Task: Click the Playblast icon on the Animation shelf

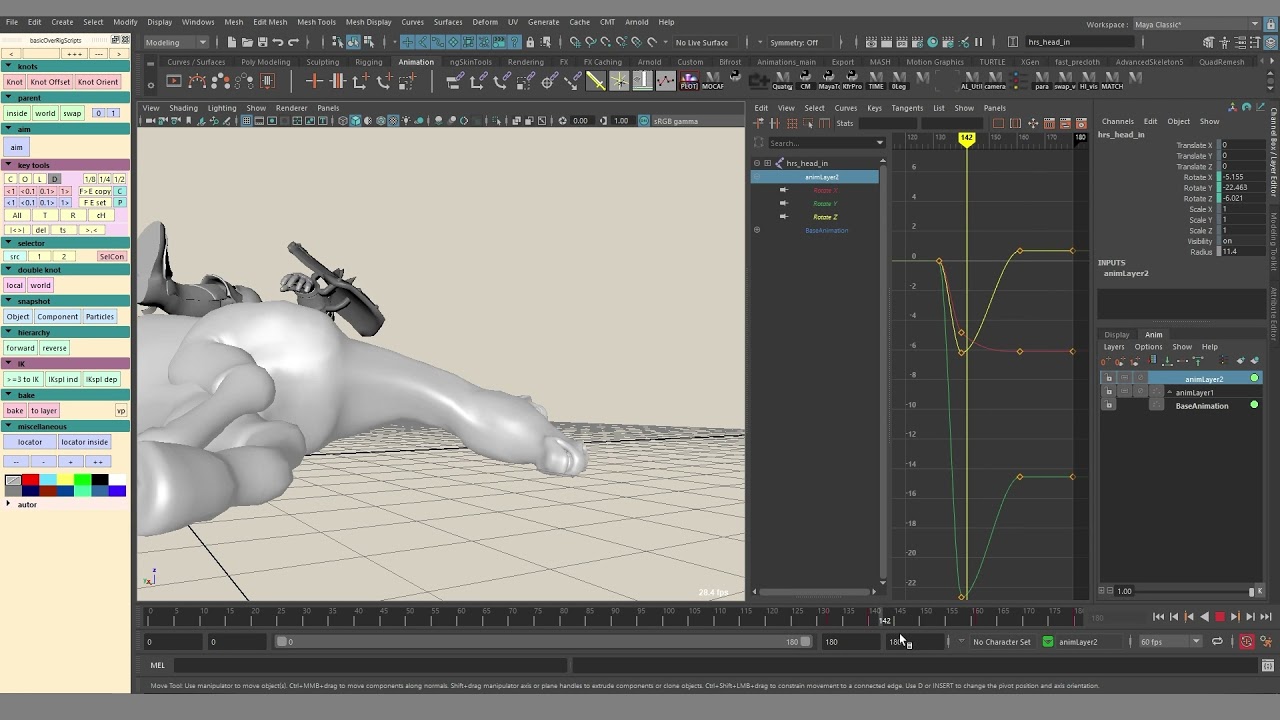Action: (174, 81)
